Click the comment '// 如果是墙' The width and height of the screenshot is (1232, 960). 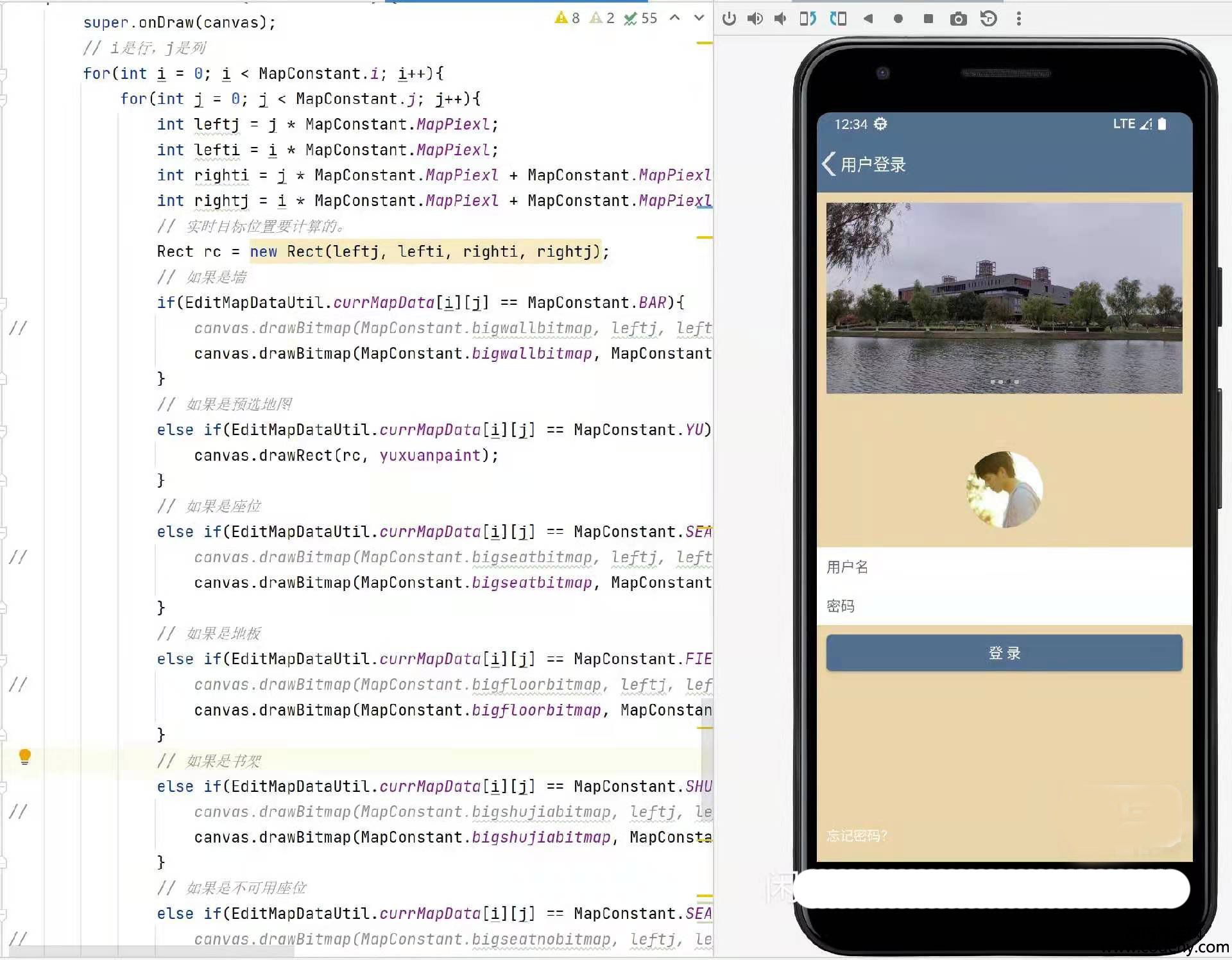point(202,277)
